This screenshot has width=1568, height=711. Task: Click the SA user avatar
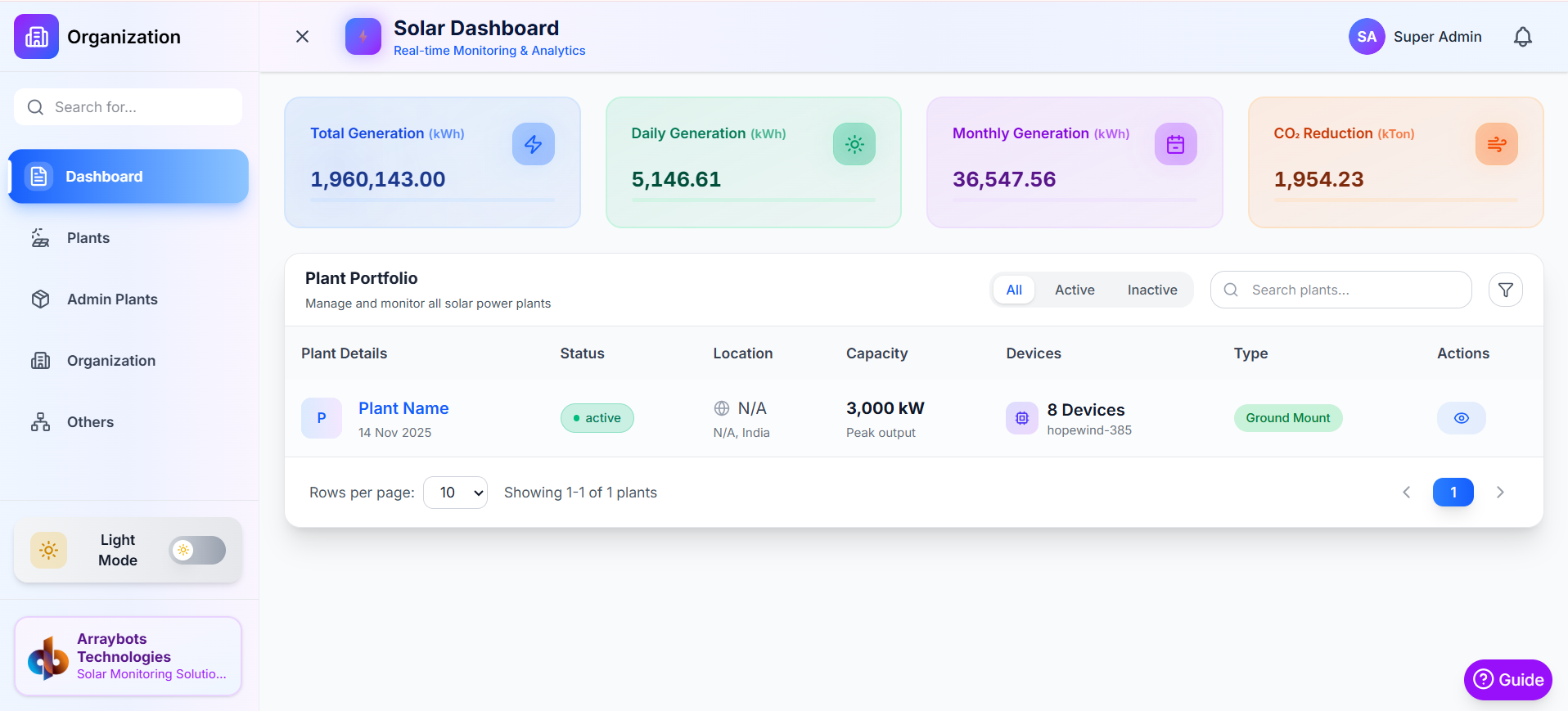1366,37
